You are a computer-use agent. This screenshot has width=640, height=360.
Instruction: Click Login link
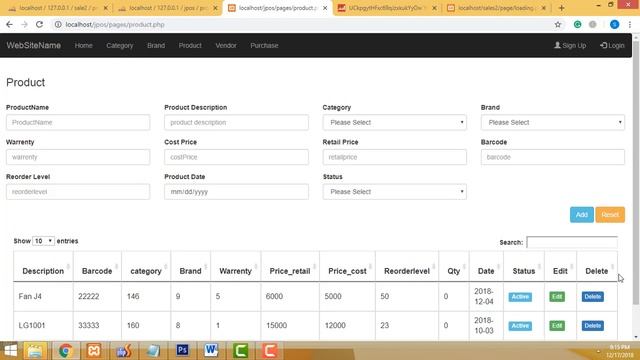click(612, 45)
